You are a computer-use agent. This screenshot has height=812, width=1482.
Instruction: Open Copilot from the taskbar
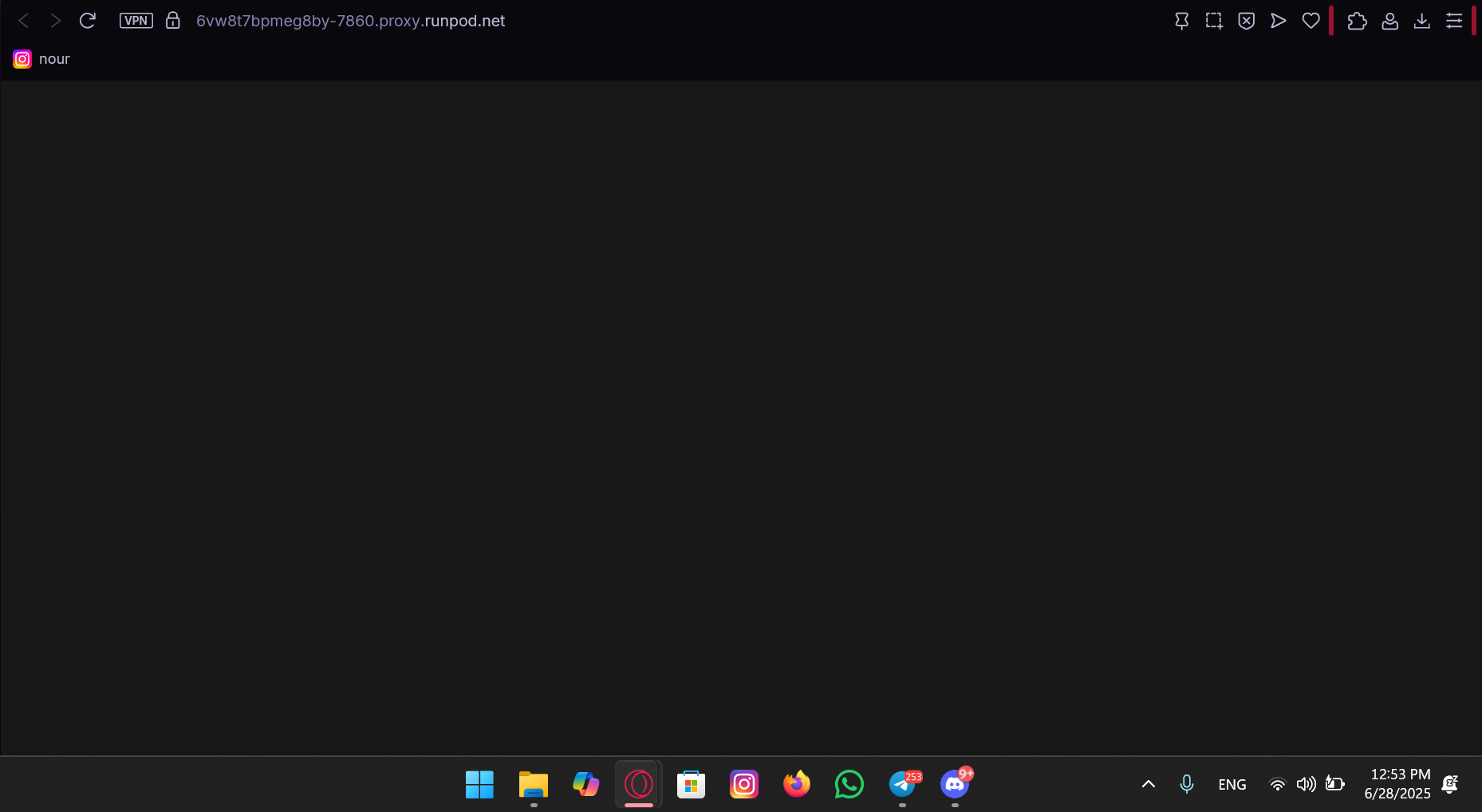(585, 785)
